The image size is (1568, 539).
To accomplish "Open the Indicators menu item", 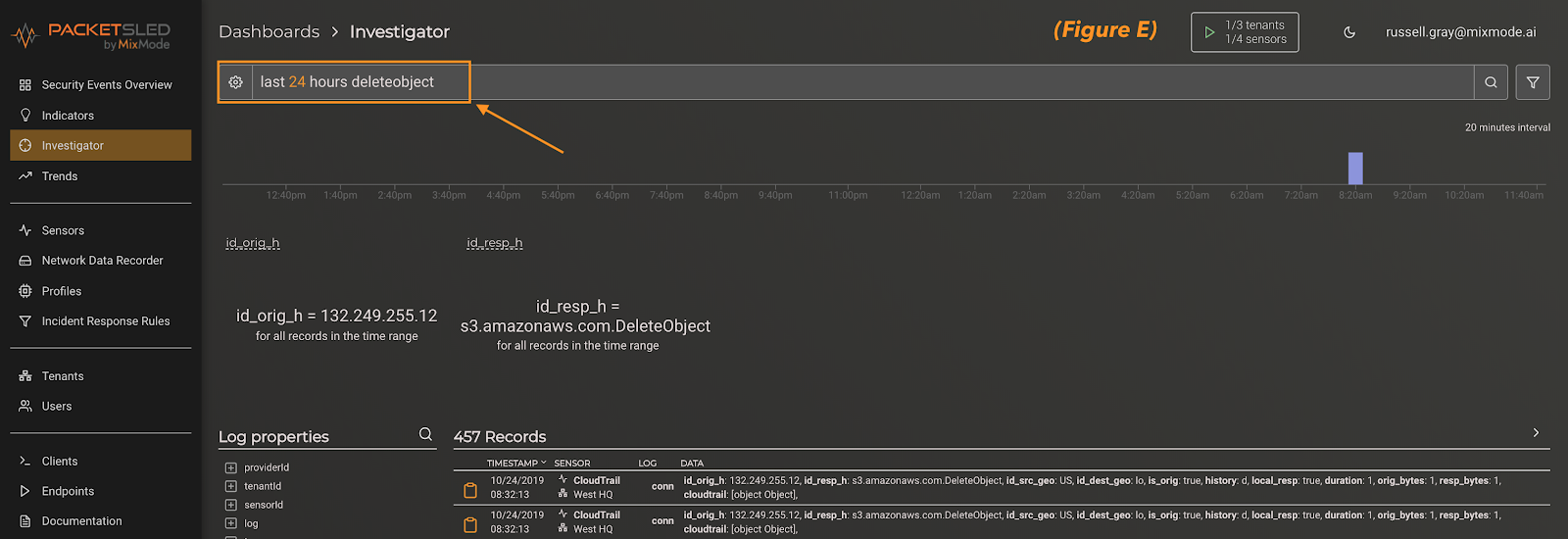I will 101,116.
